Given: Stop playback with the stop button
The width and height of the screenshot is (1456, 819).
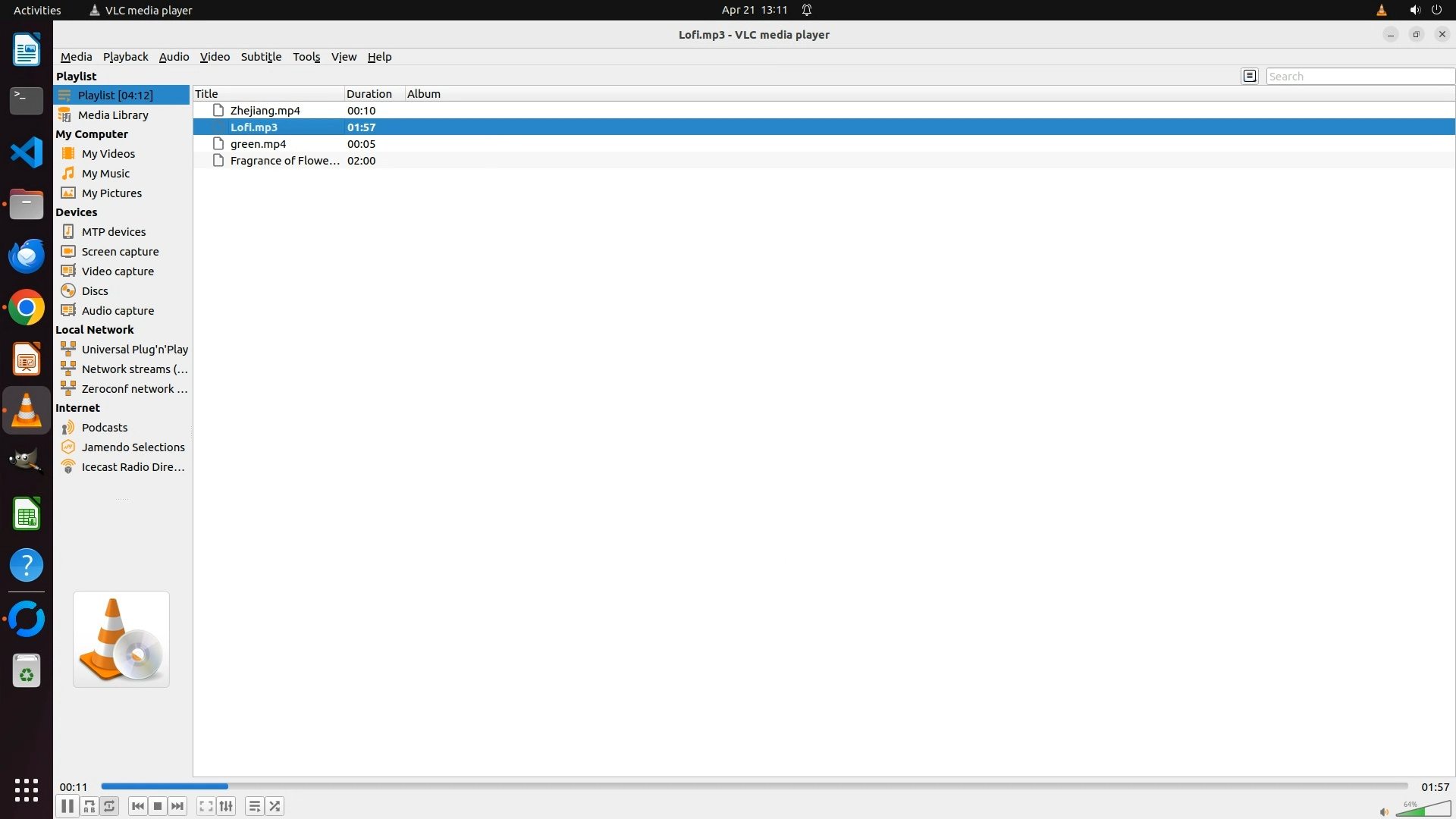Looking at the screenshot, I should pyautogui.click(x=158, y=806).
